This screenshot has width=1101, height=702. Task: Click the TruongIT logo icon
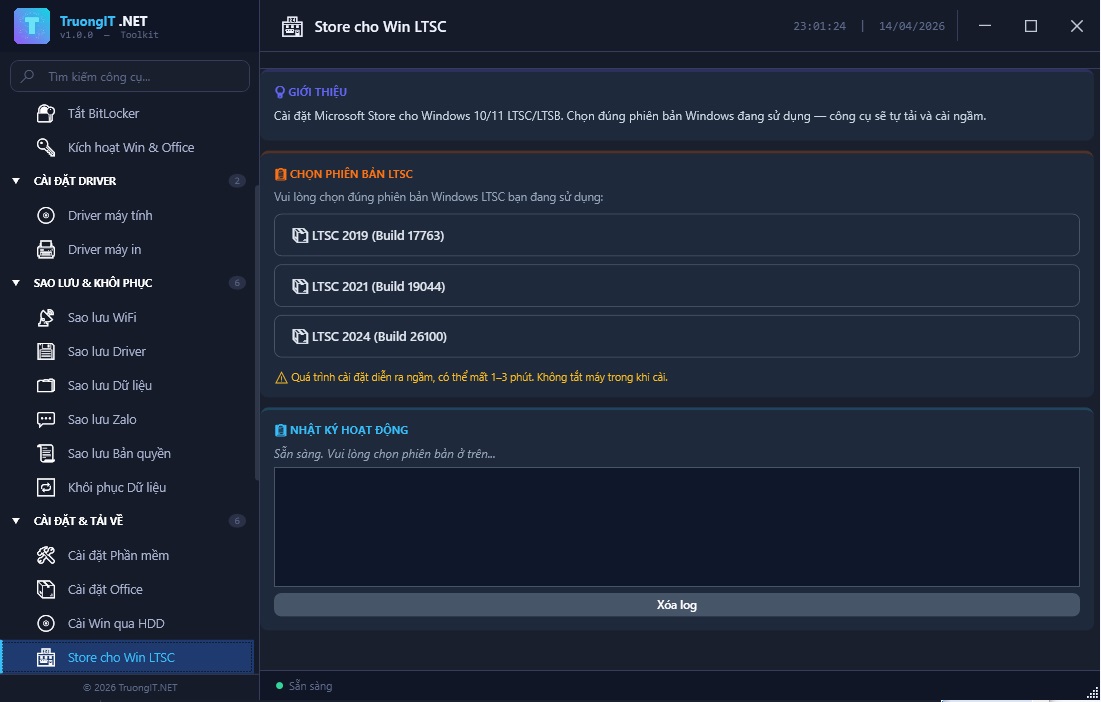click(32, 26)
